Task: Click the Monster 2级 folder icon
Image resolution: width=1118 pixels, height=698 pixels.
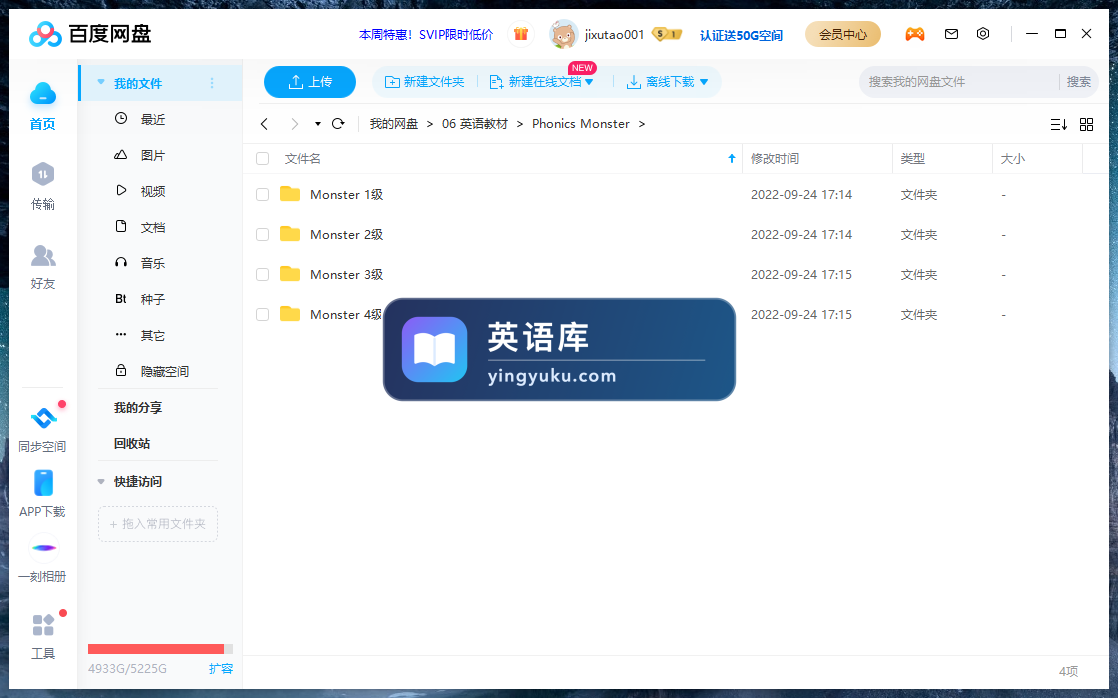Action: point(290,234)
